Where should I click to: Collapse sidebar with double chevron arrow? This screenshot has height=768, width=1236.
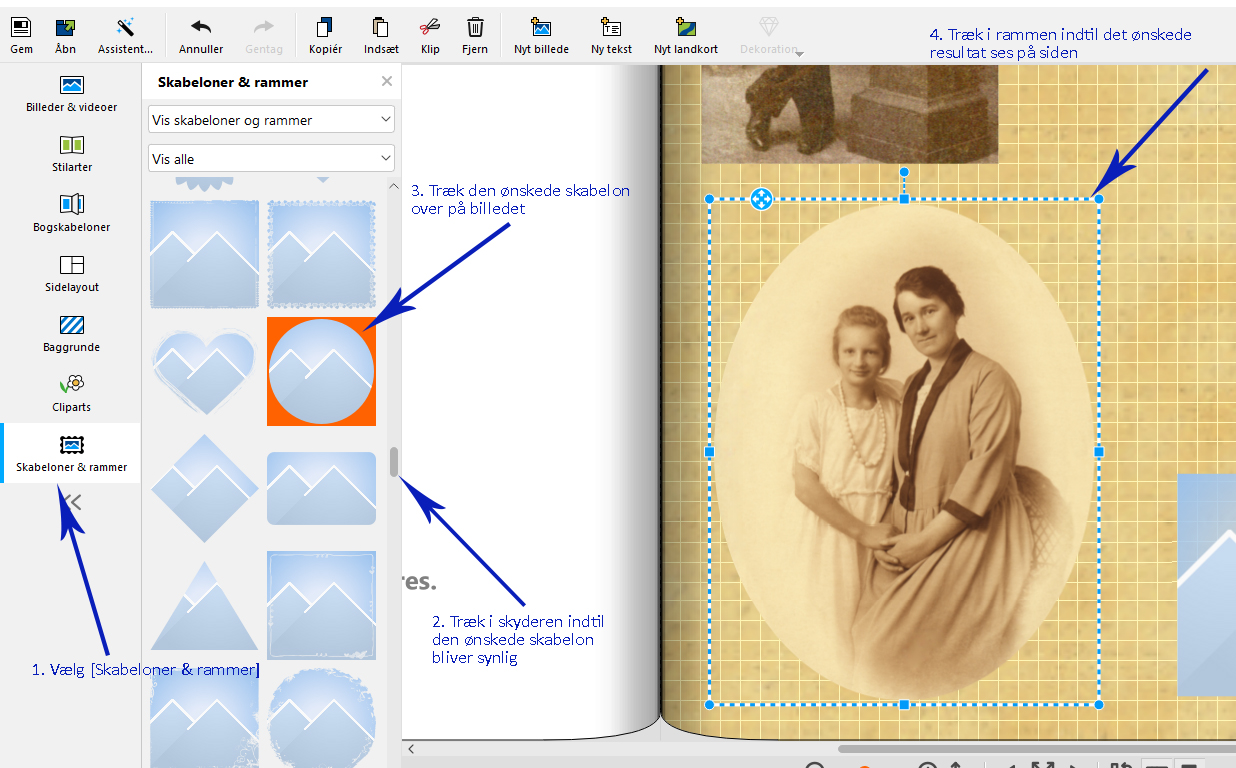click(x=71, y=502)
